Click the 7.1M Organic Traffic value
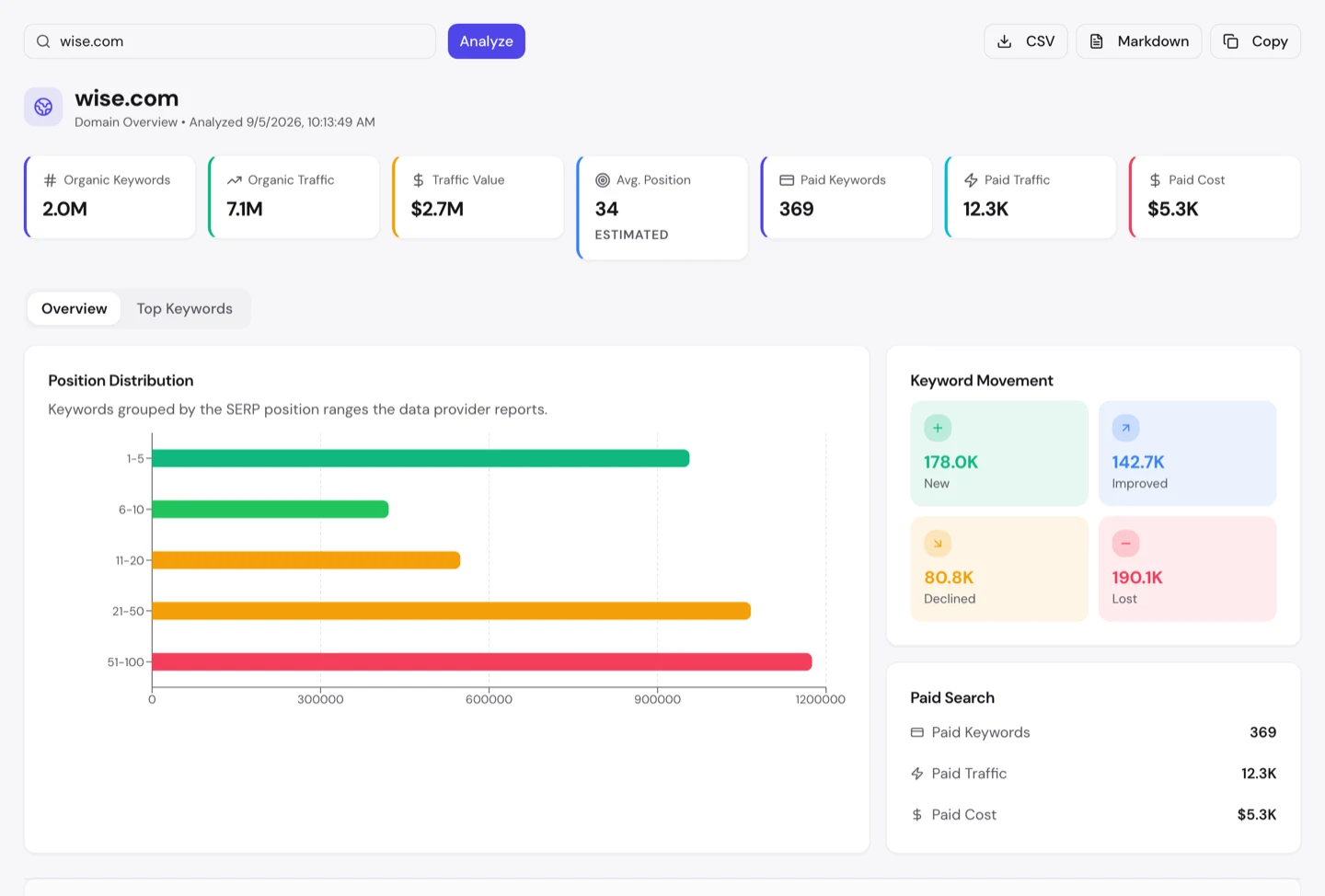The width and height of the screenshot is (1325, 896). [245, 209]
